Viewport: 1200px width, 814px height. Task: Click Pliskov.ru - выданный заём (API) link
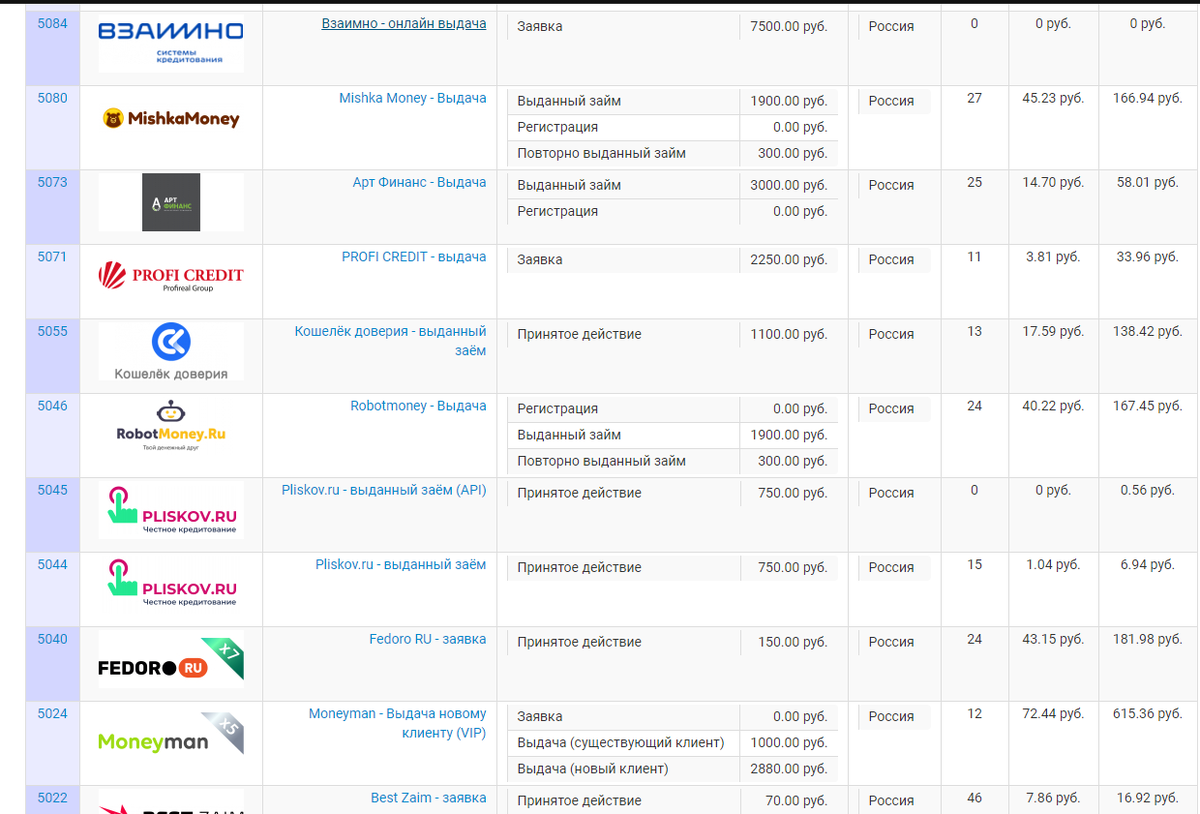(x=384, y=490)
